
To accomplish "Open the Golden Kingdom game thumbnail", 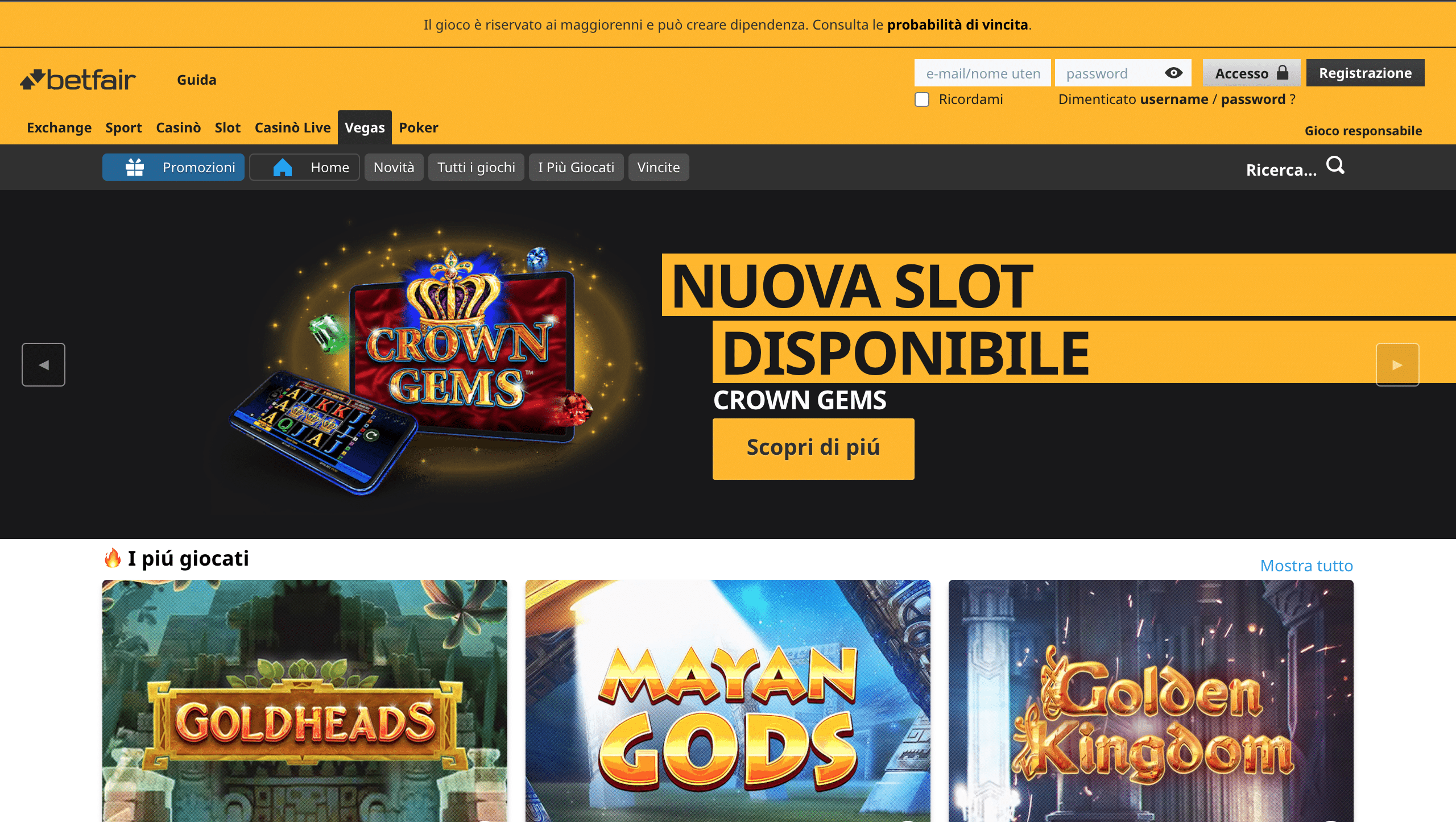I will pos(1150,700).
